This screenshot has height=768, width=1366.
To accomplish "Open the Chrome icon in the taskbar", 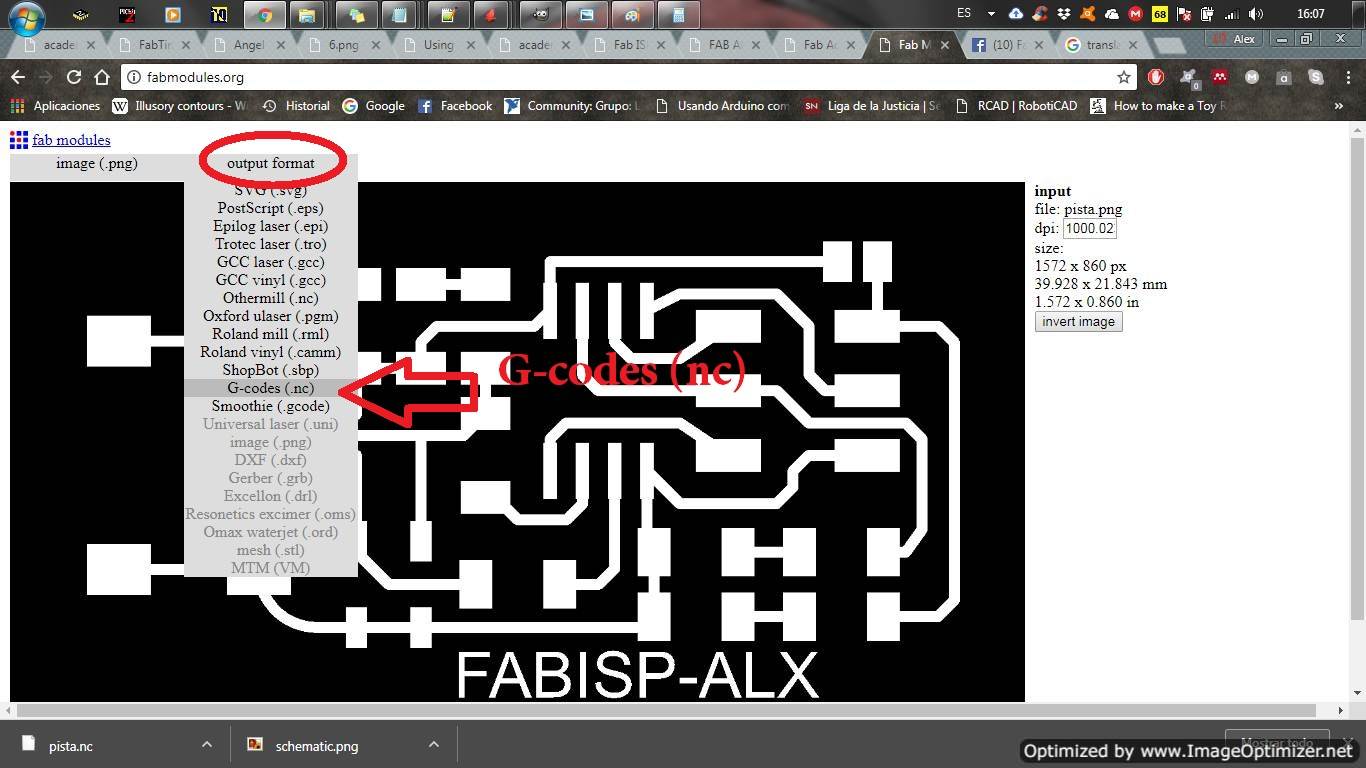I will tap(264, 15).
